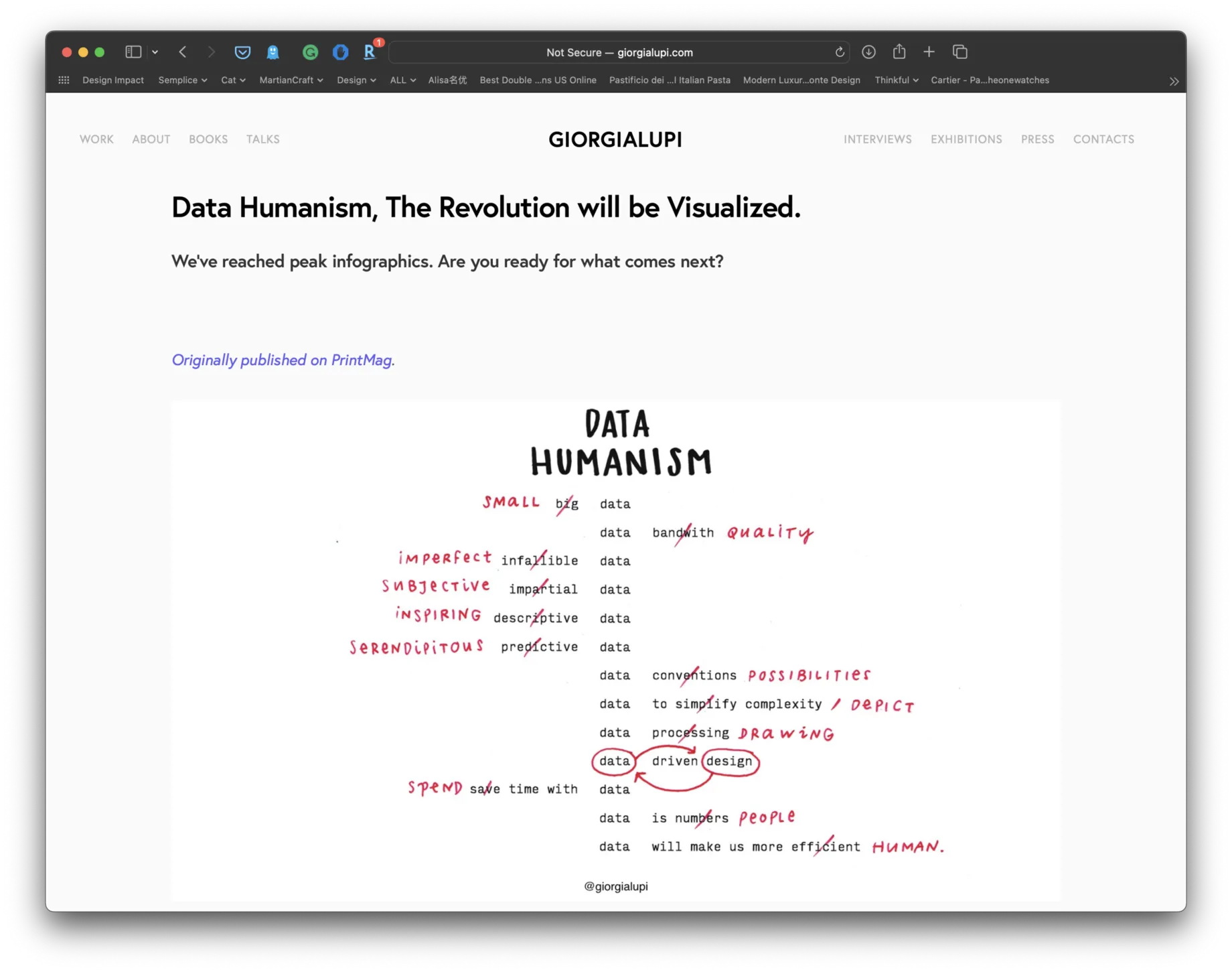The width and height of the screenshot is (1232, 972).
Task: Toggle the Safari sidebar icon
Action: (x=133, y=52)
